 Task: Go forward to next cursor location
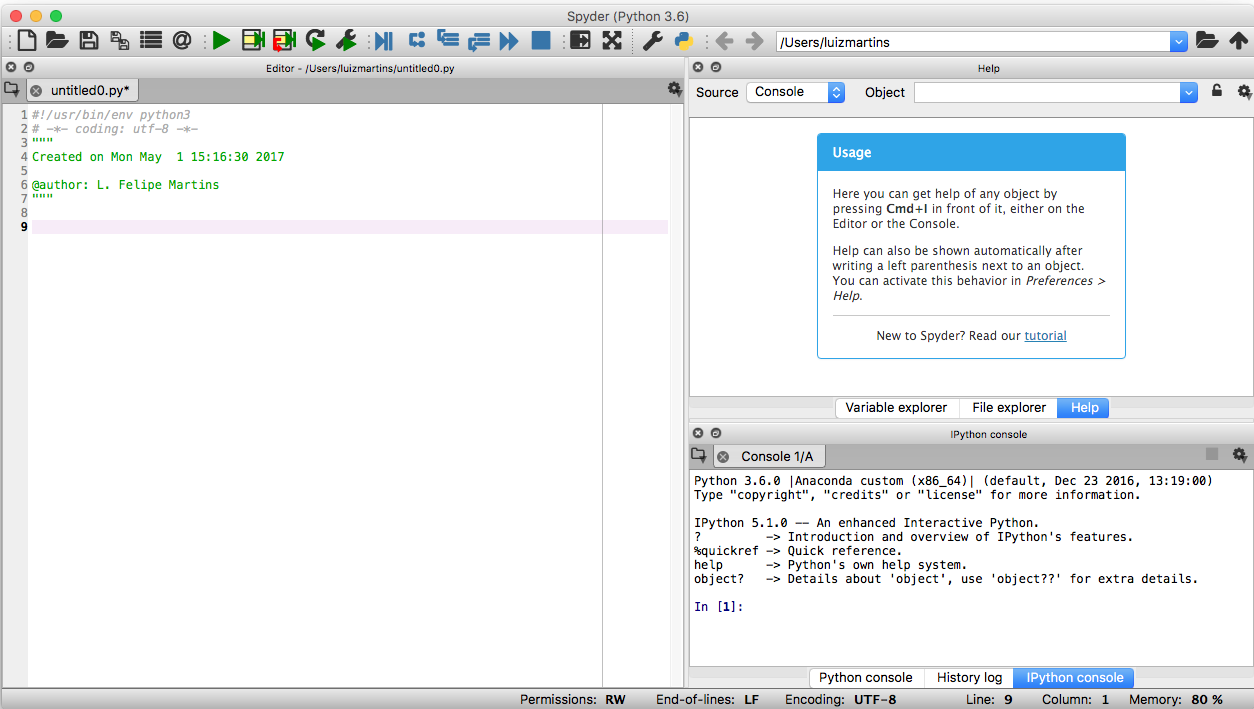click(x=754, y=41)
